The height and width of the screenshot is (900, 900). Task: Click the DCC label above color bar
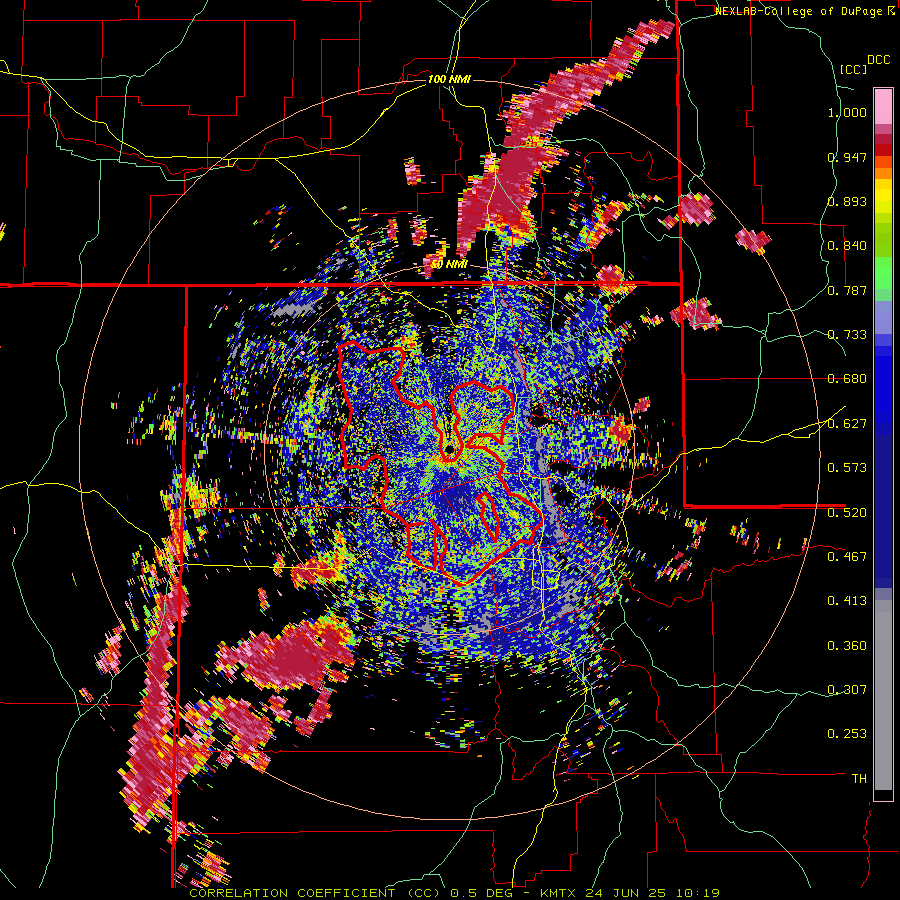[878, 60]
